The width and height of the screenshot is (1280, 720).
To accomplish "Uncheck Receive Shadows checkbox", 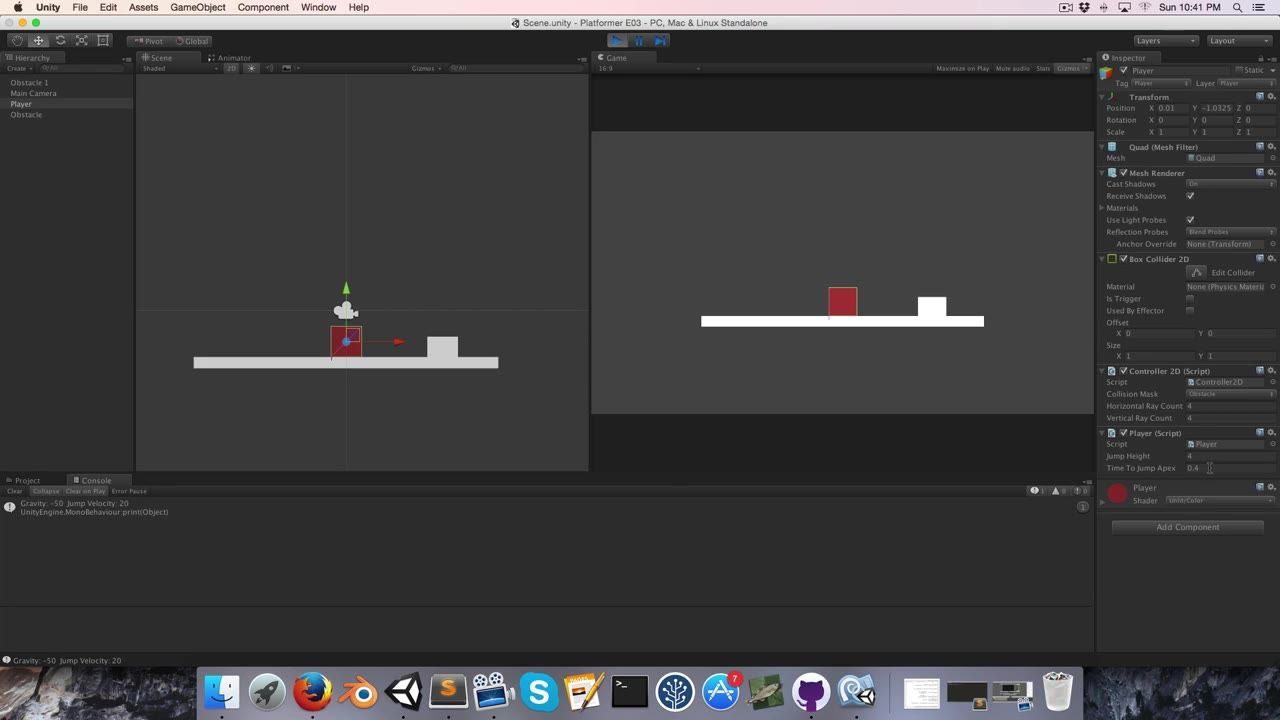I will coord(1190,196).
